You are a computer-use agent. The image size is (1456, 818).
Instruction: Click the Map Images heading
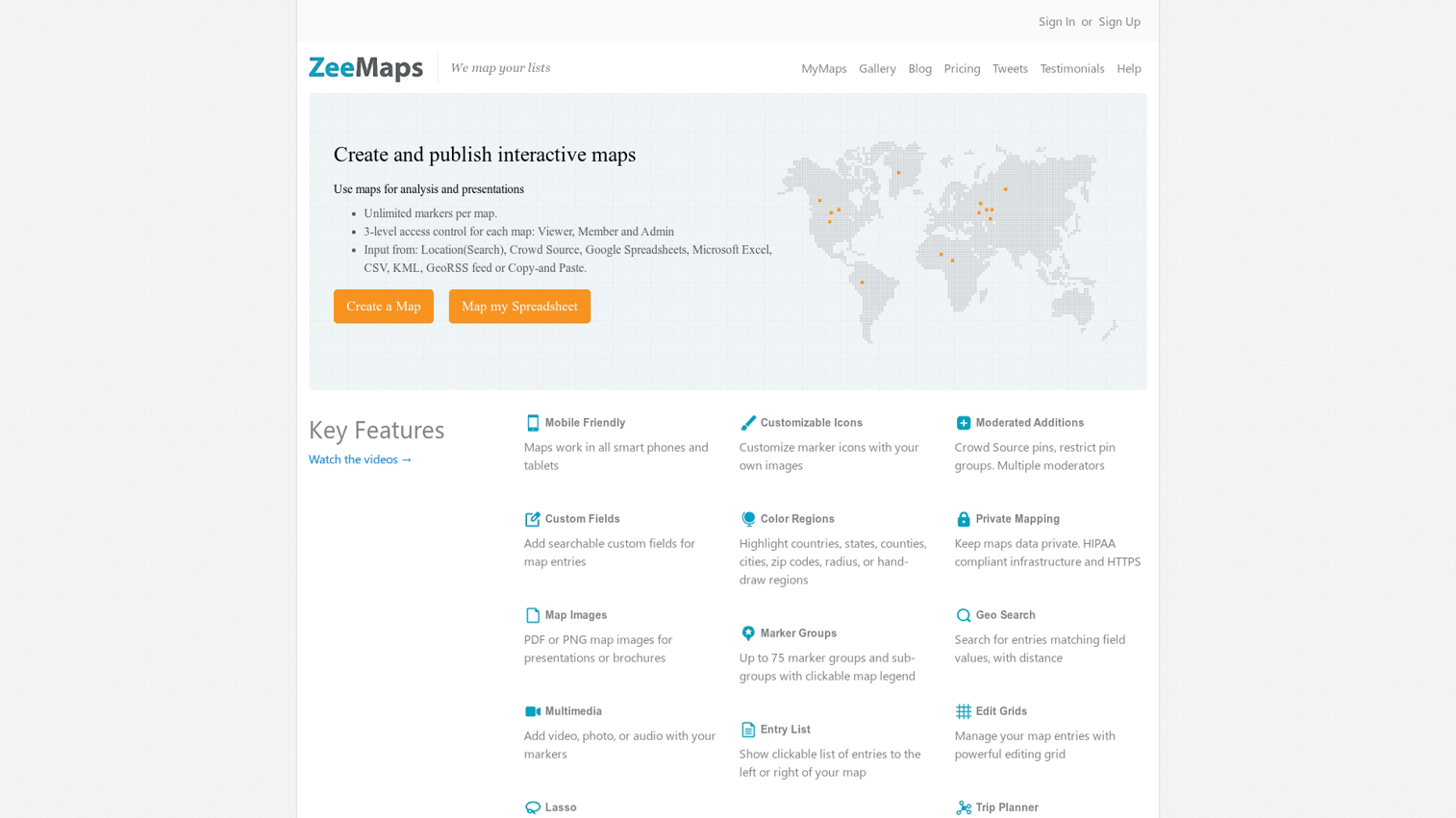[576, 615]
